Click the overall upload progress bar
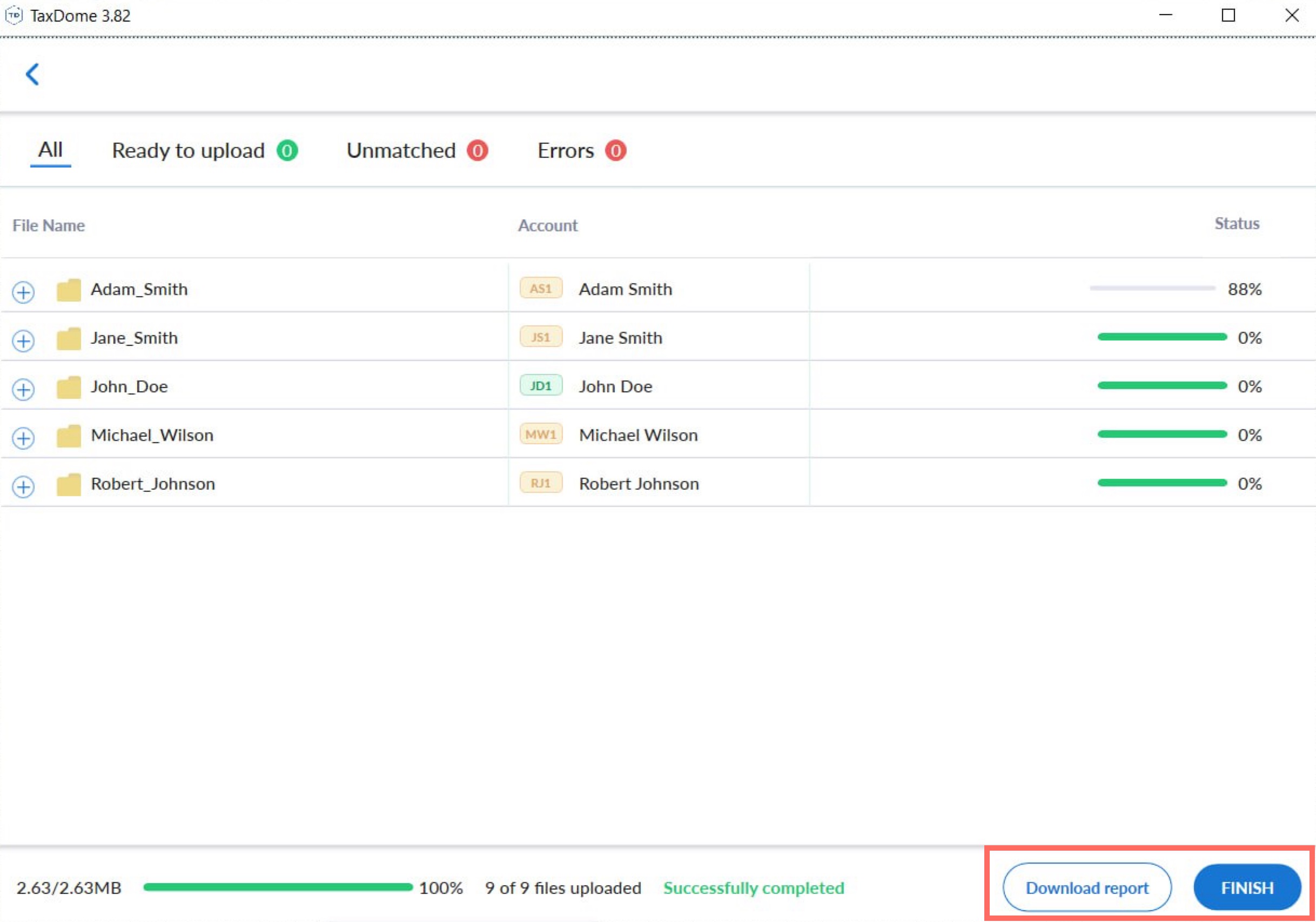 click(x=278, y=887)
